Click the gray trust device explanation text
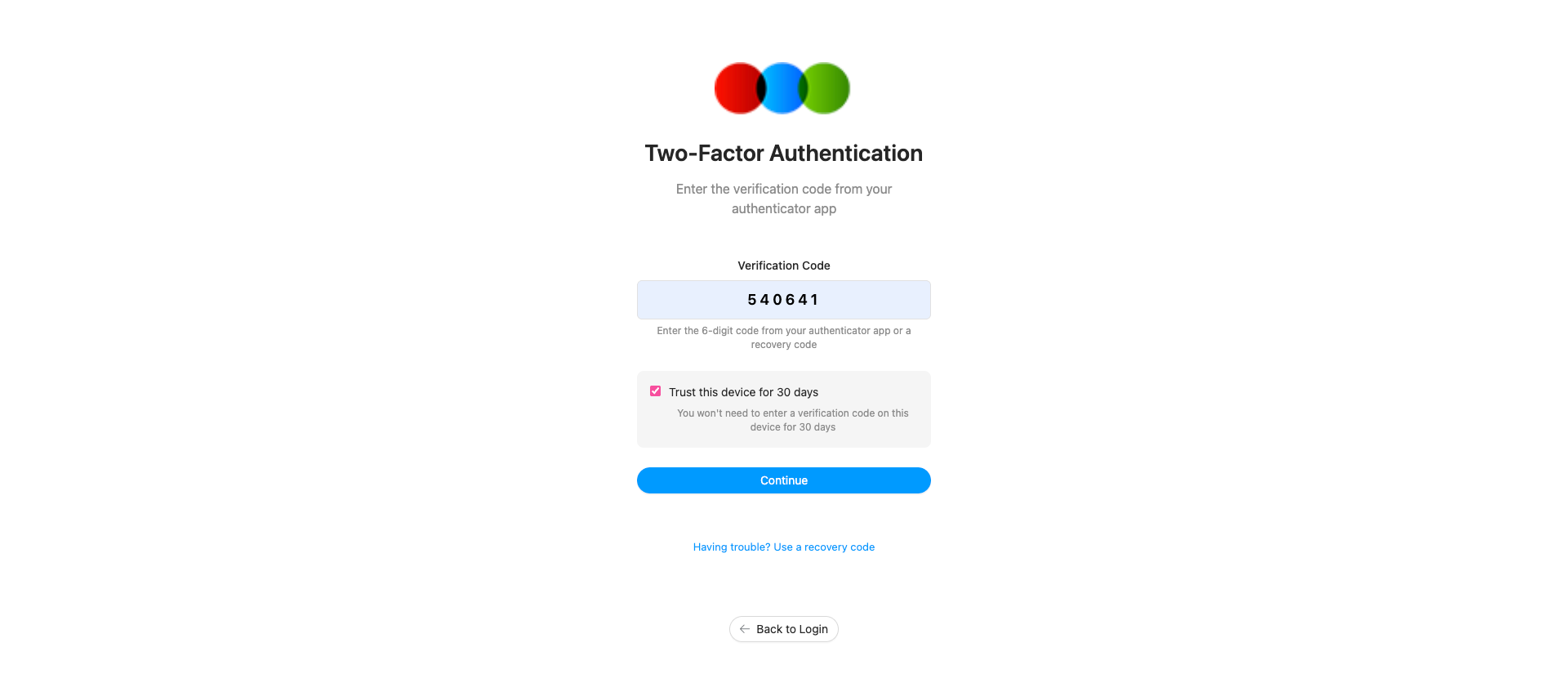This screenshot has width=1568, height=683. tap(792, 419)
